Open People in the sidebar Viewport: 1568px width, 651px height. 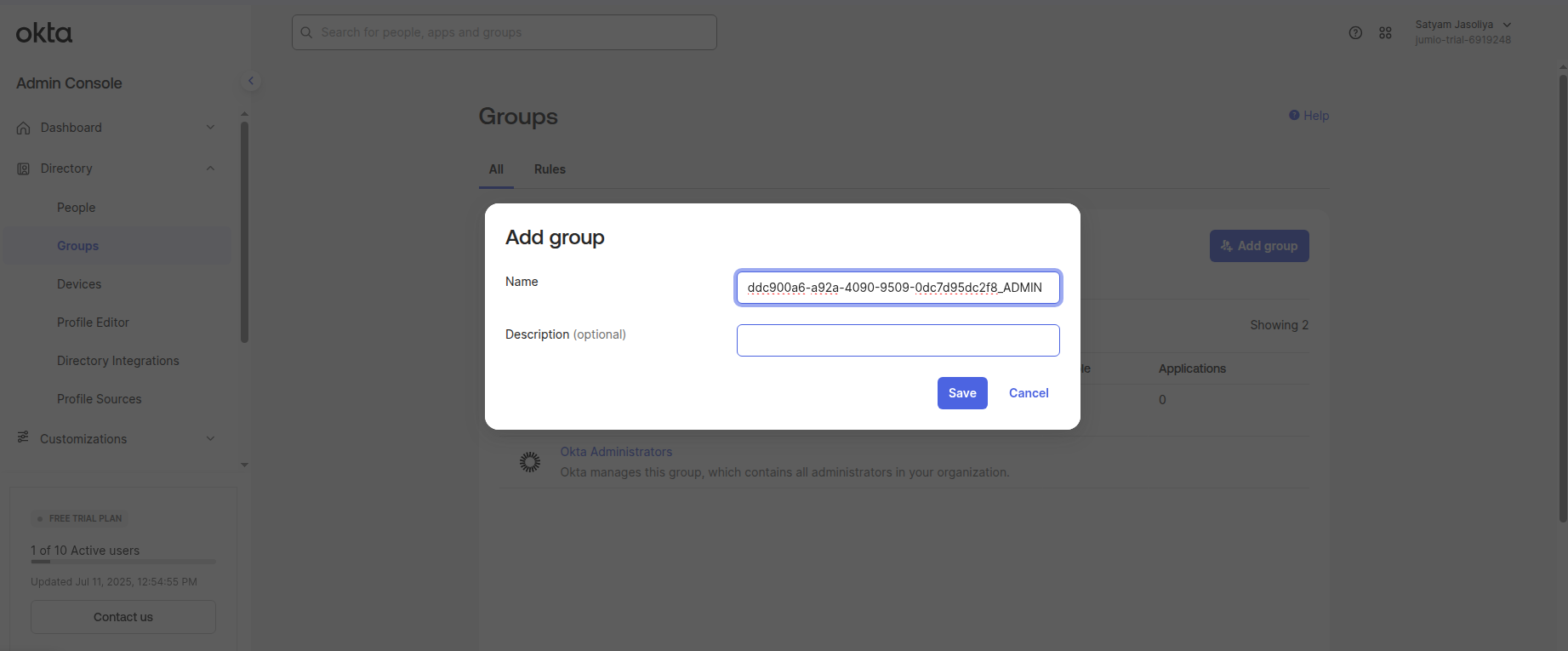pos(76,208)
